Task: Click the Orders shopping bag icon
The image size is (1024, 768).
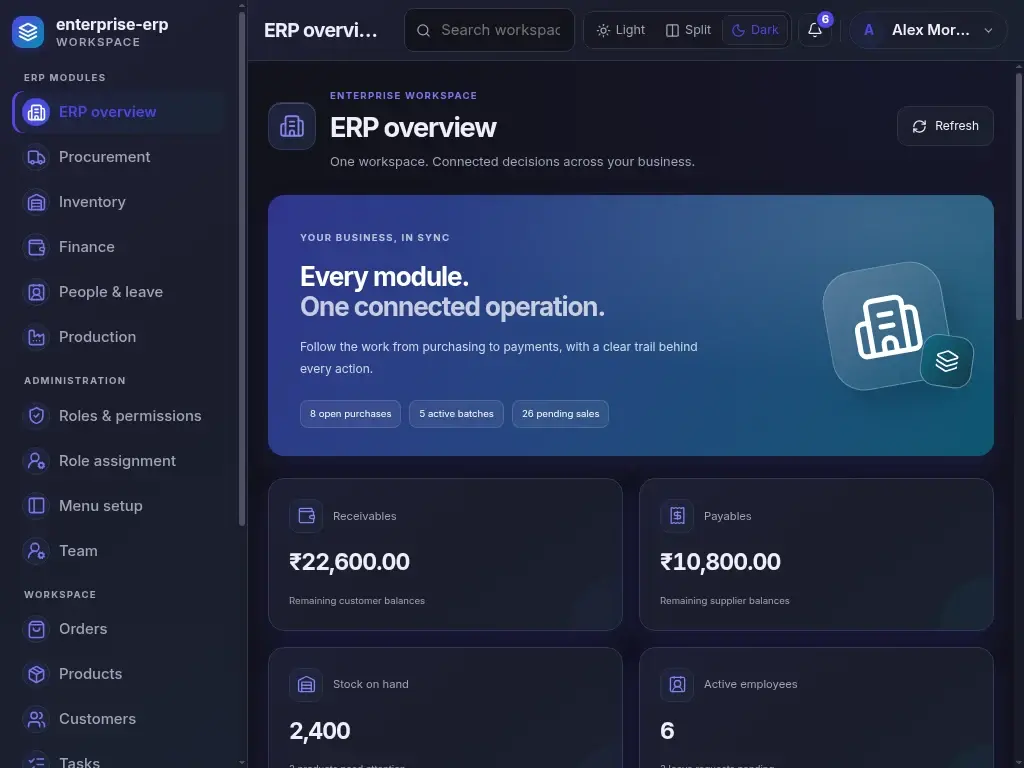Action: click(x=37, y=629)
